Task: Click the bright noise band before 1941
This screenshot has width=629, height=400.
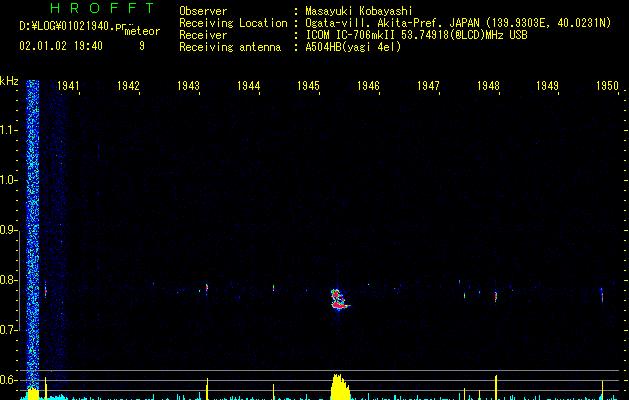Action: [x=33, y=233]
